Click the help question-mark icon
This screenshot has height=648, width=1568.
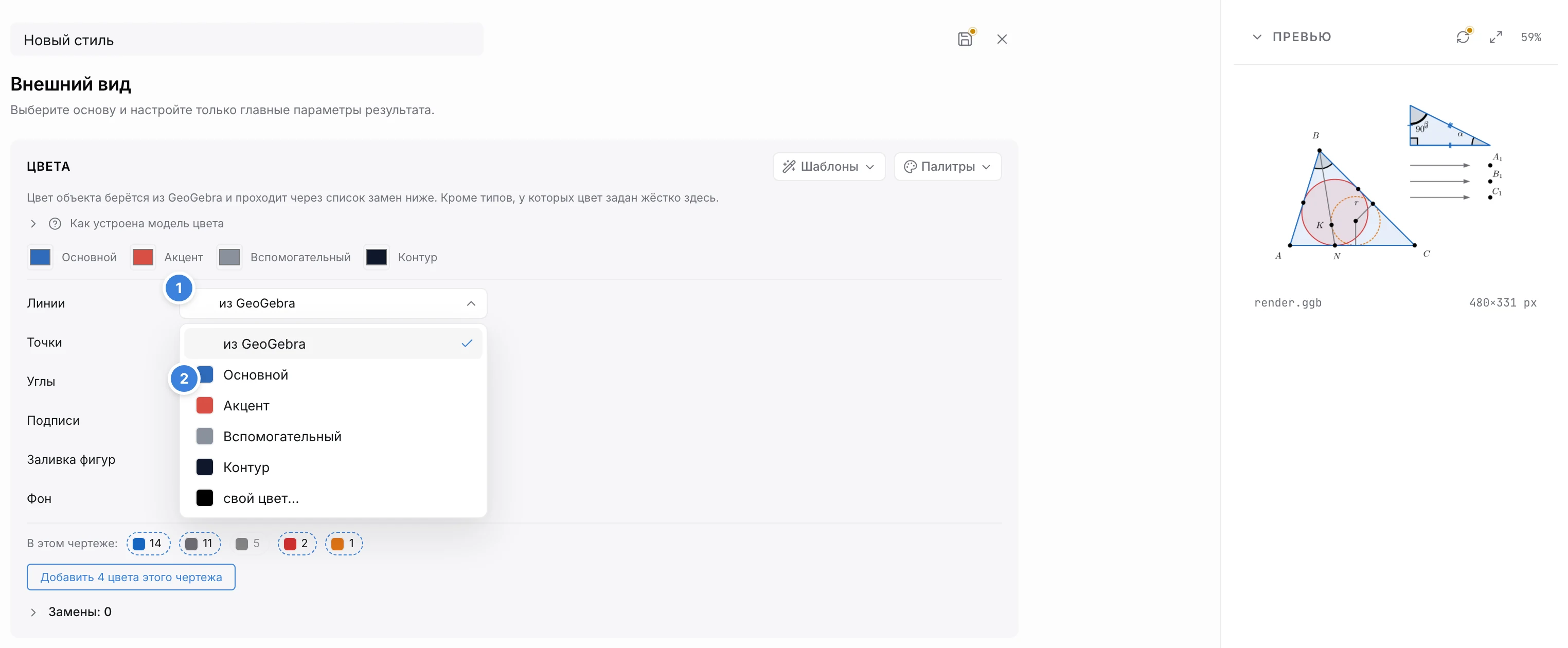pos(55,223)
